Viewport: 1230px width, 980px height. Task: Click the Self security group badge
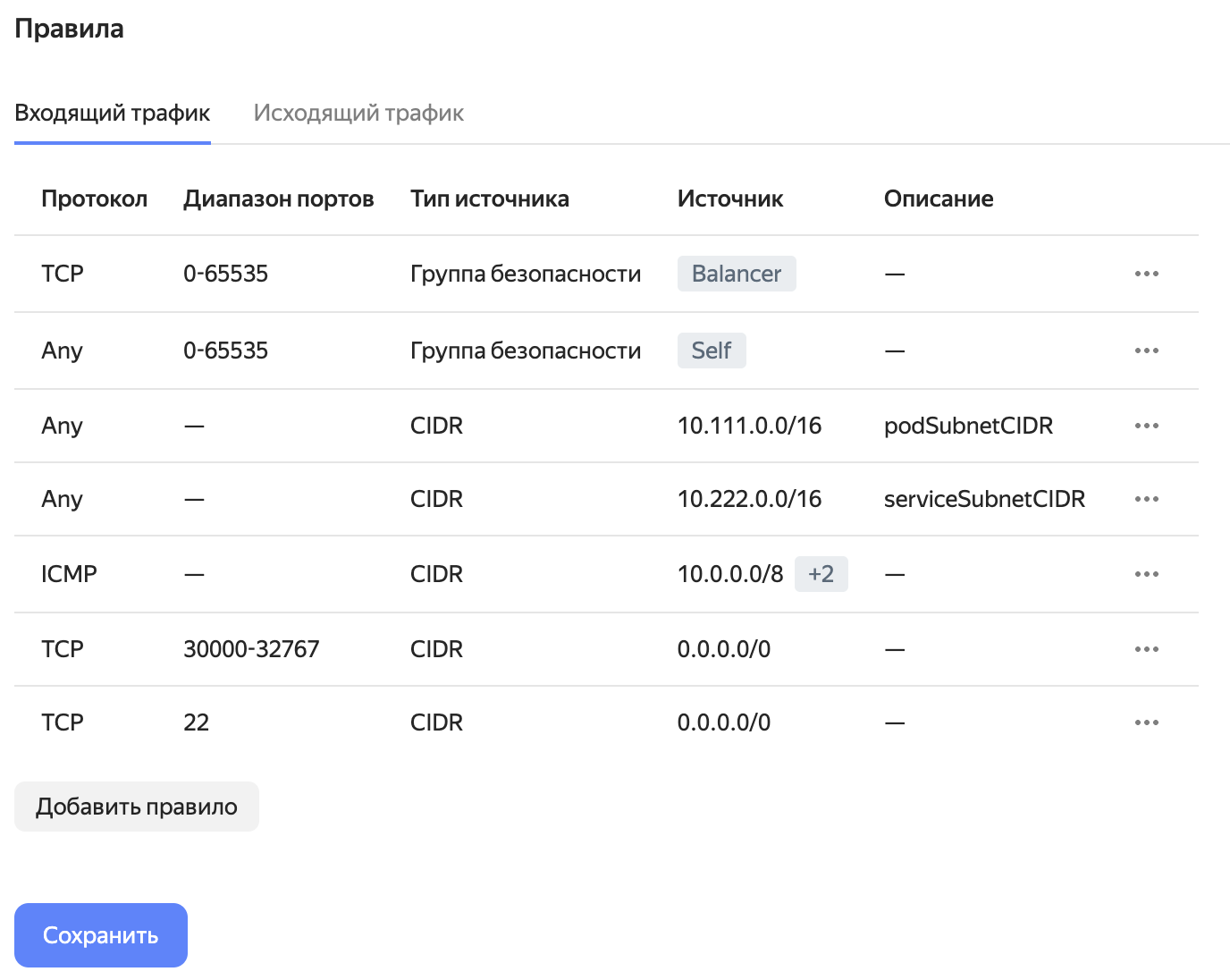point(712,351)
